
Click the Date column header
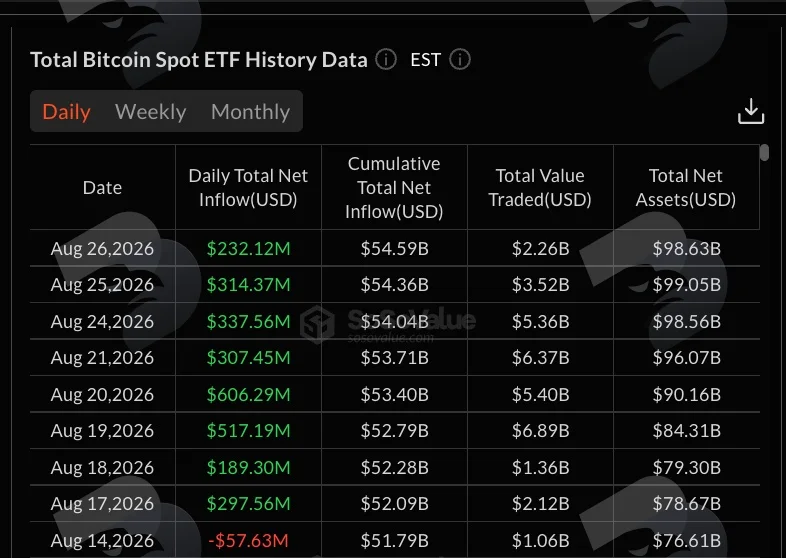102,188
